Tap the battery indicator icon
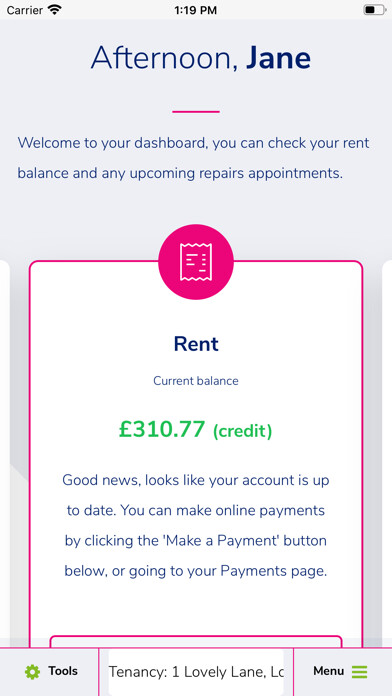This screenshot has height=696, width=392. (374, 10)
